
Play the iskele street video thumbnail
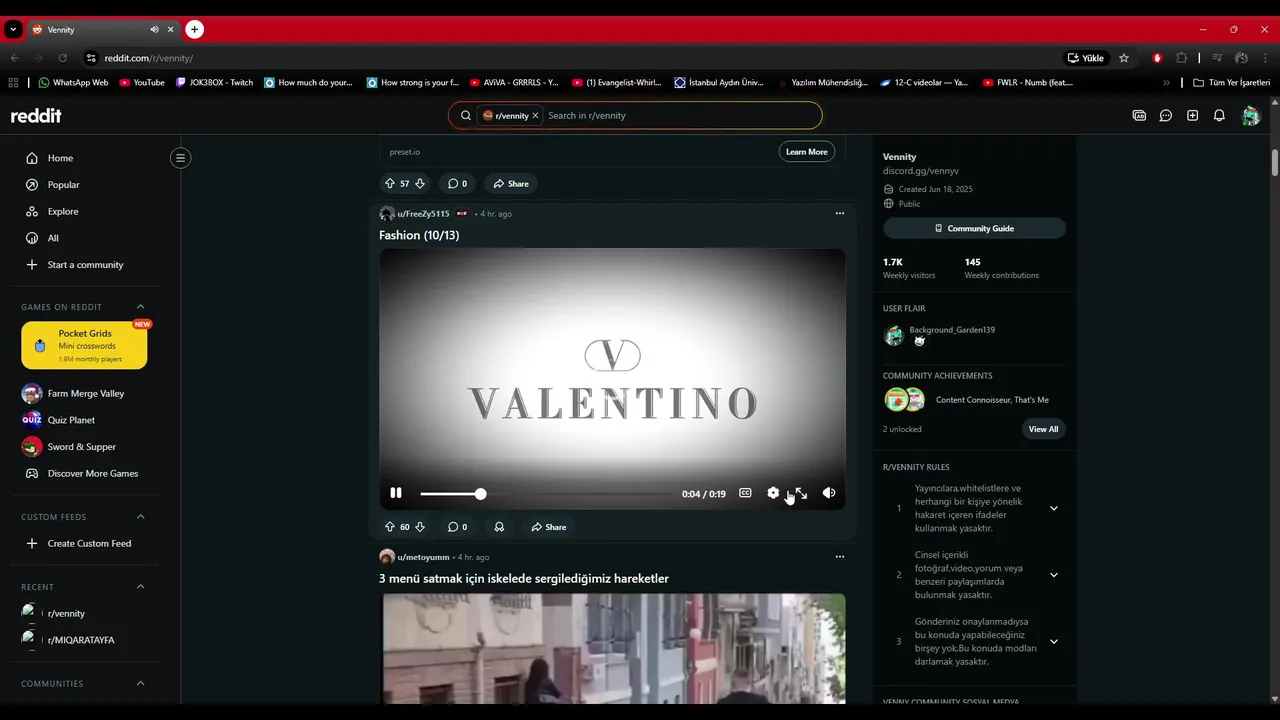(613, 649)
